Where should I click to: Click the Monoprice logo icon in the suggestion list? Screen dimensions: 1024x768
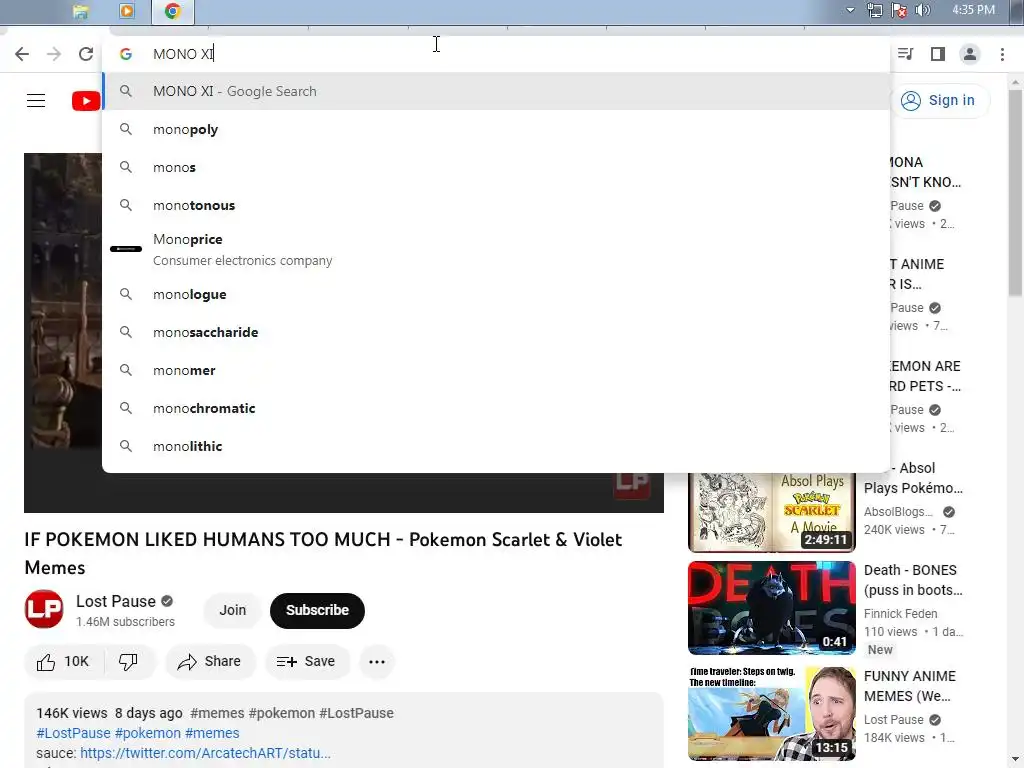(x=126, y=249)
